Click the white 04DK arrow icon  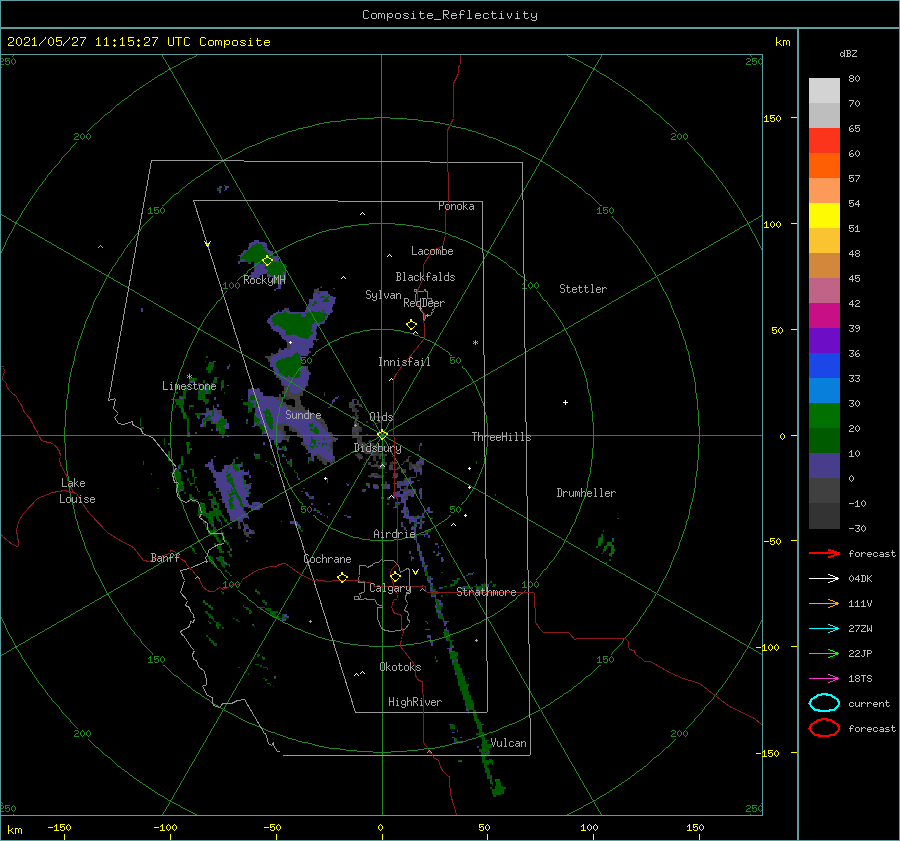coord(824,578)
